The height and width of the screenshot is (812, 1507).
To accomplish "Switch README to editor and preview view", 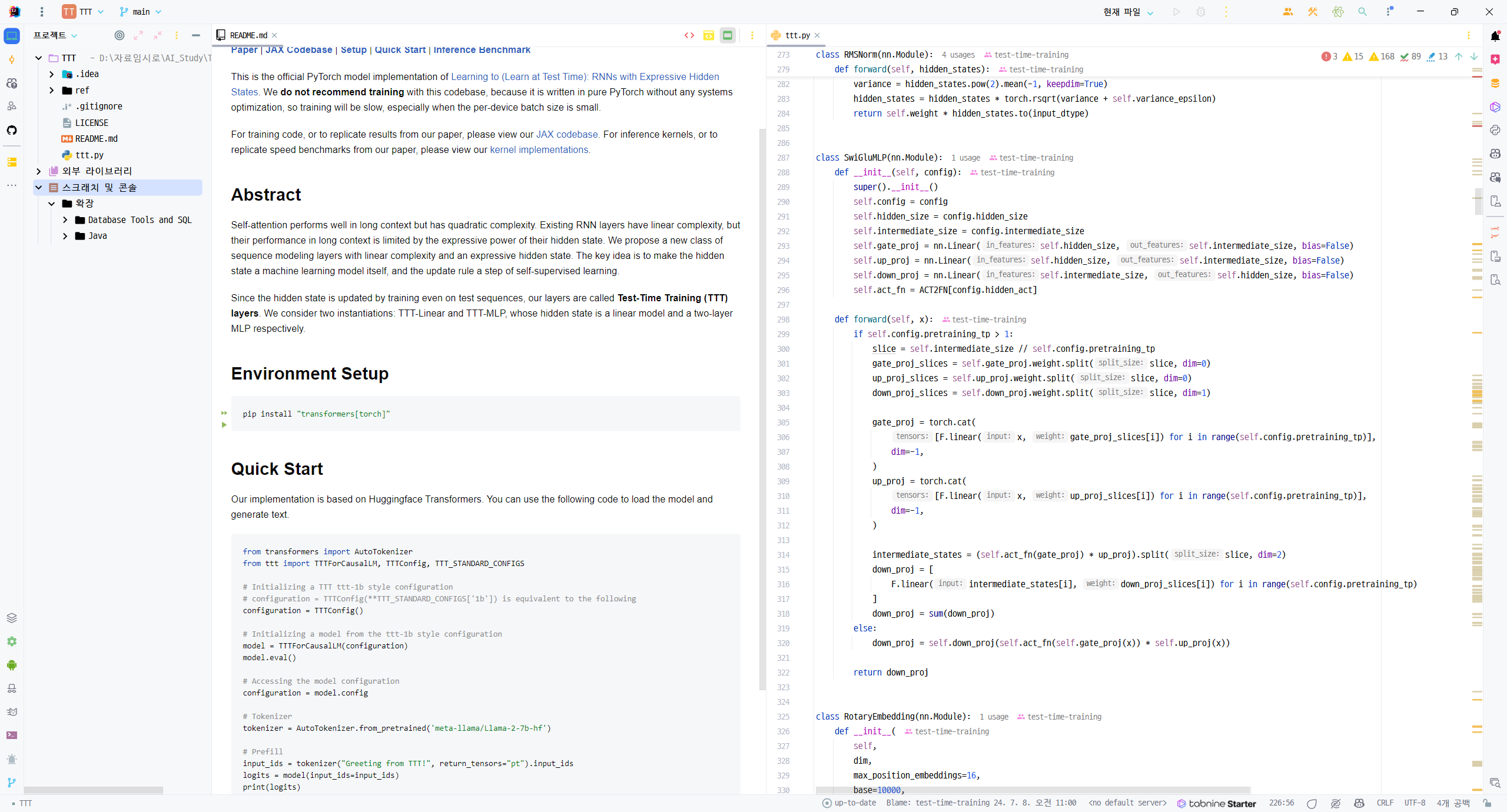I will tap(709, 35).
